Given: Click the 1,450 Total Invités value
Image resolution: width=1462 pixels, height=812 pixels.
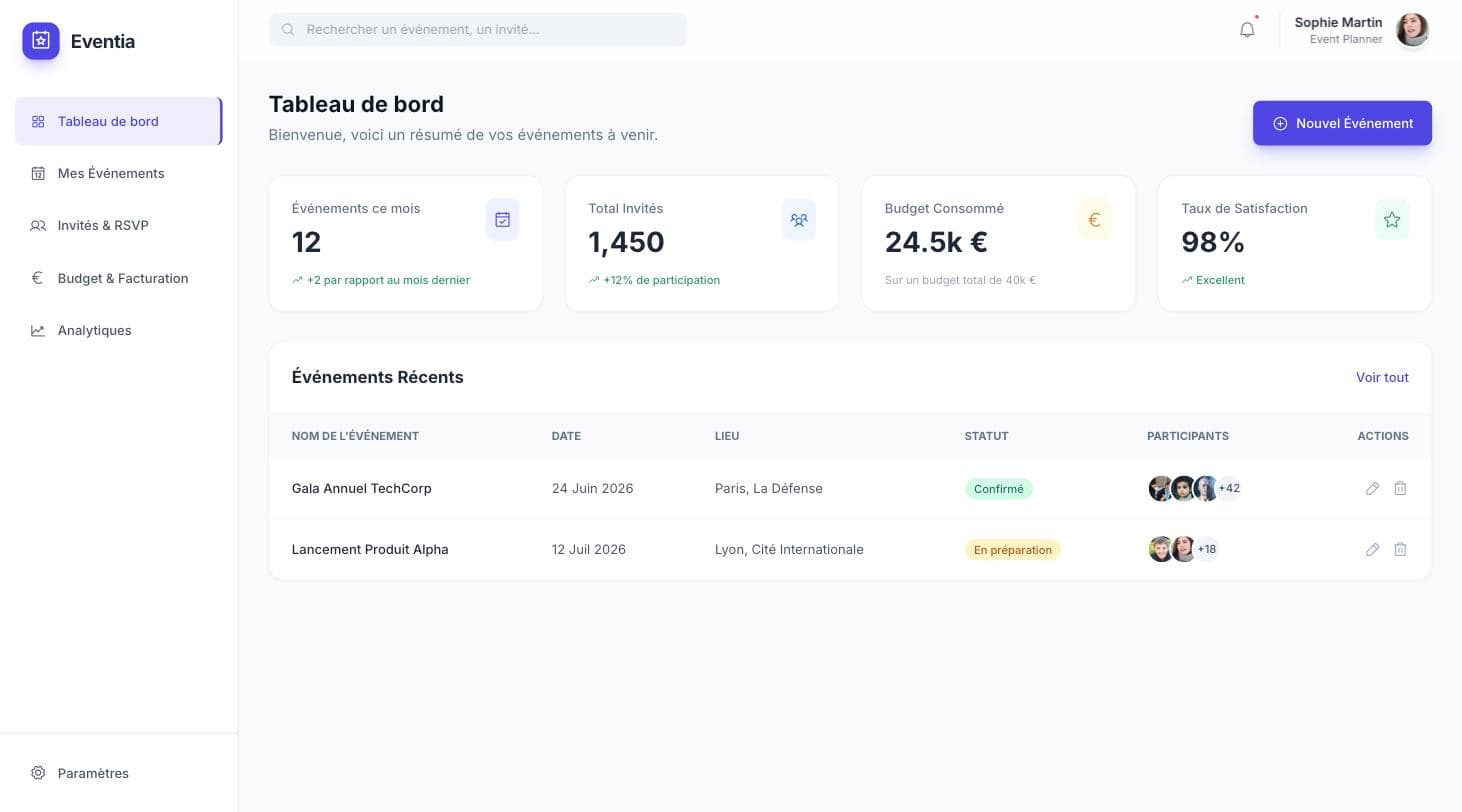Looking at the screenshot, I should coord(626,242).
